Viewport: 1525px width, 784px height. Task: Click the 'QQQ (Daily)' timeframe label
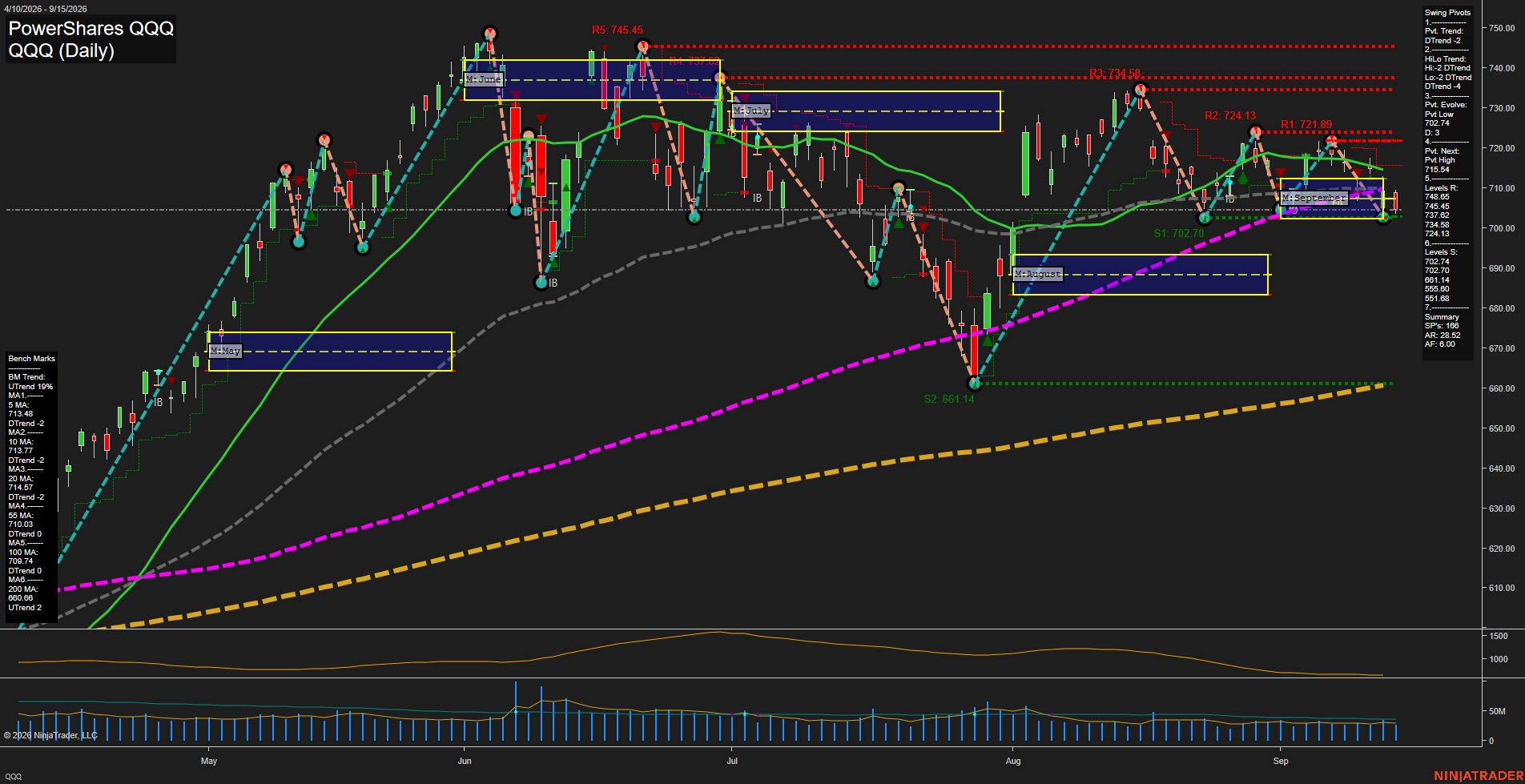tap(62, 50)
